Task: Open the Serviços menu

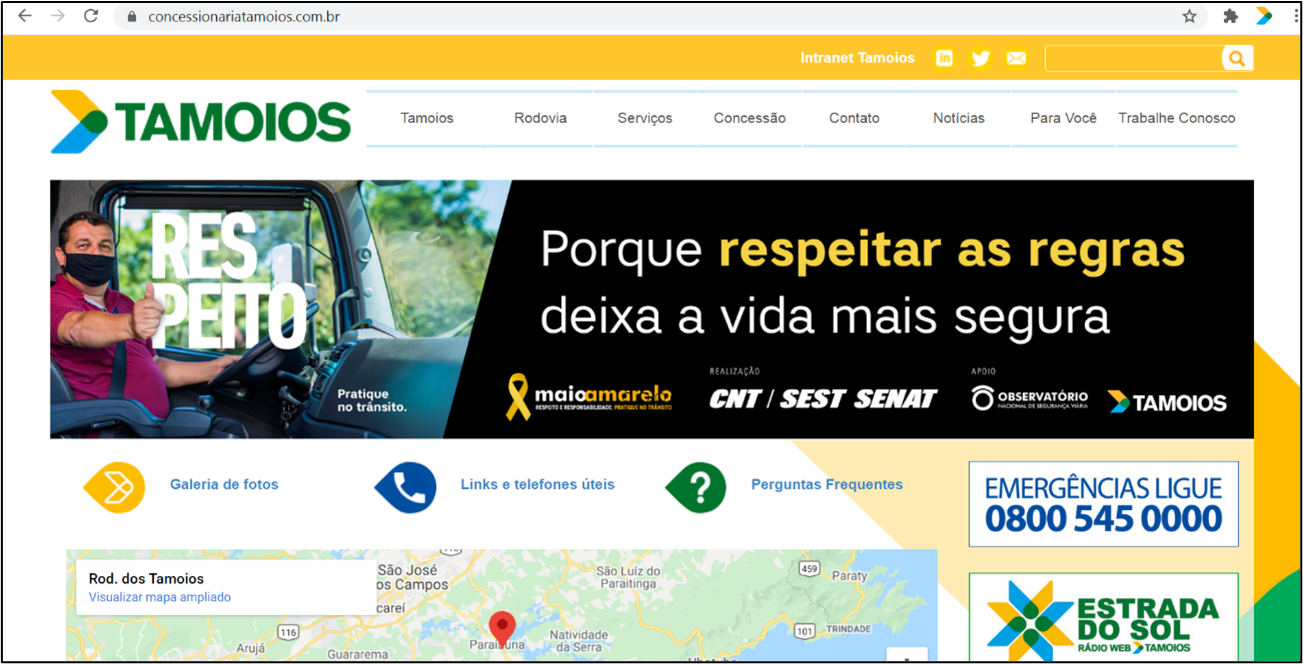Action: click(x=645, y=118)
